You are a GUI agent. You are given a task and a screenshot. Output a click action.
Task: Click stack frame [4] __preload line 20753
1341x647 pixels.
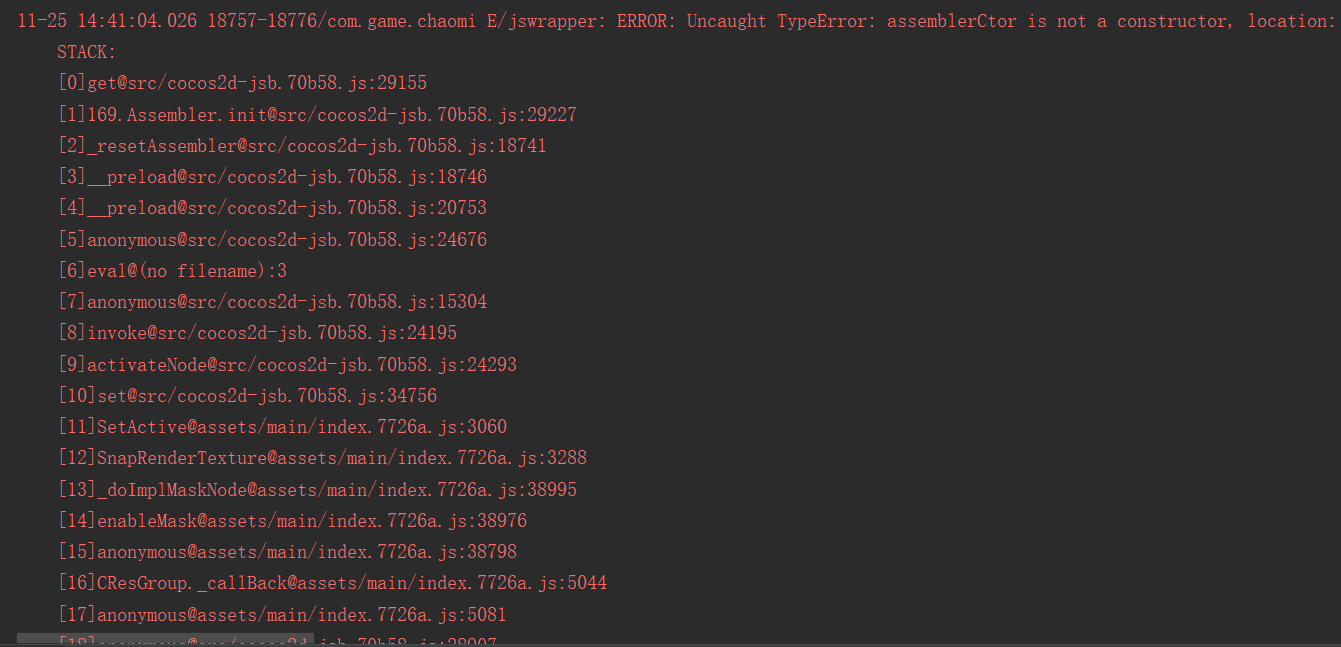click(272, 208)
